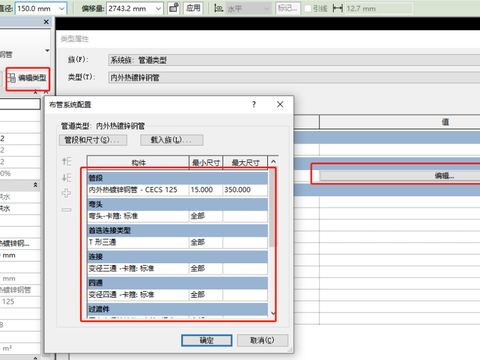480x360 pixels.
Task: Click the 构件 column header
Action: [x=138, y=163]
